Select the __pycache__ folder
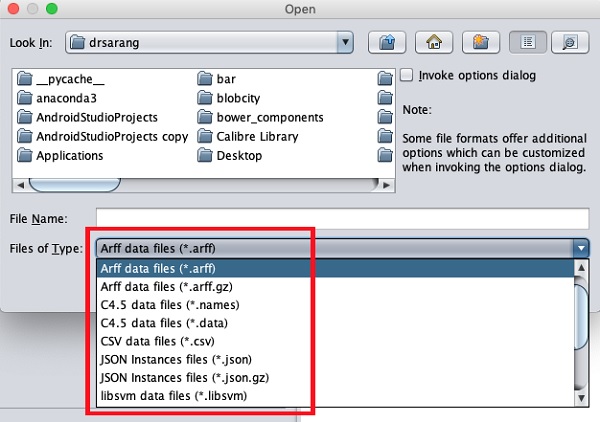The height and width of the screenshot is (422, 600). [x=61, y=79]
